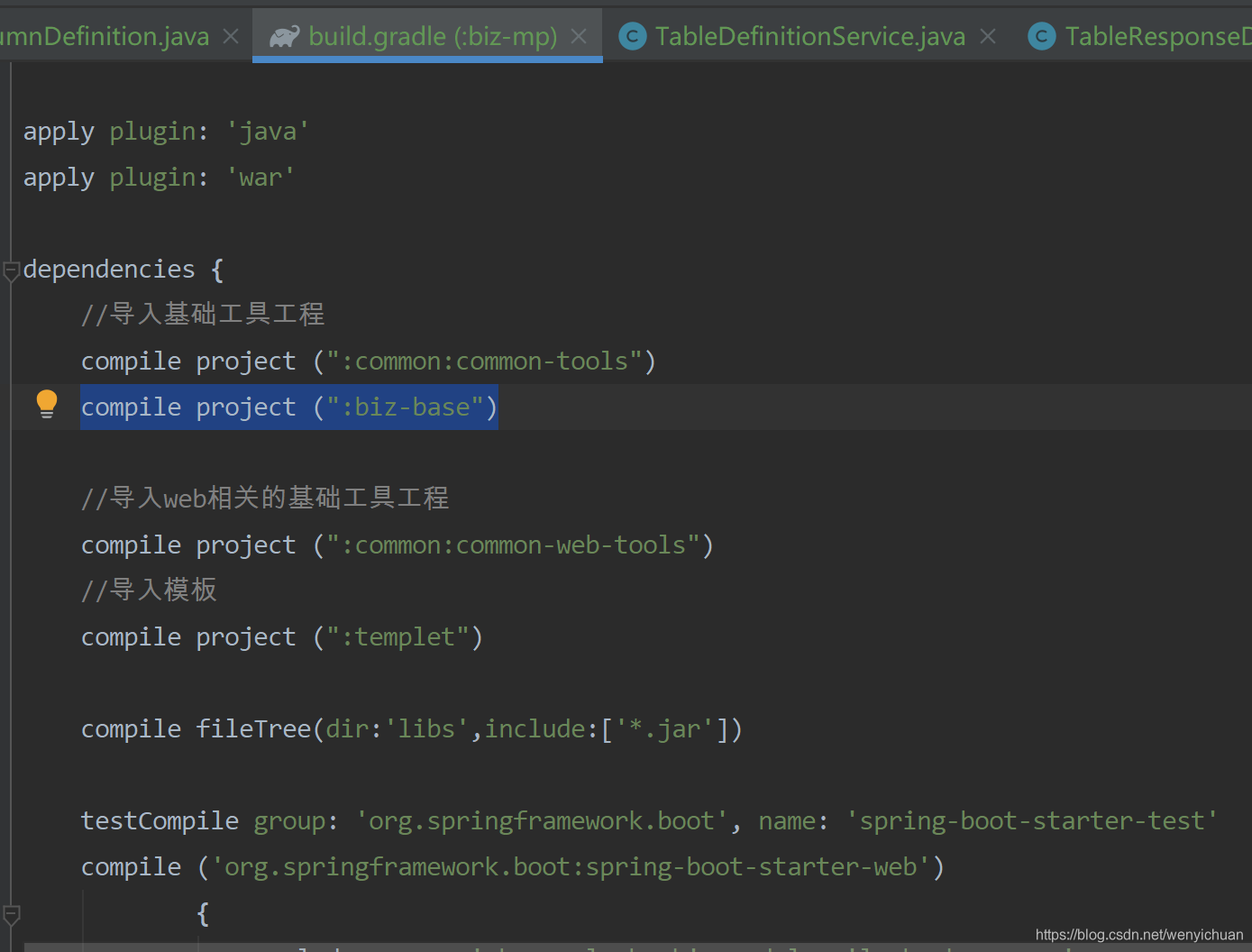This screenshot has width=1252, height=952.
Task: Click the highlighted ":biz-base" compile line
Action: pos(289,407)
